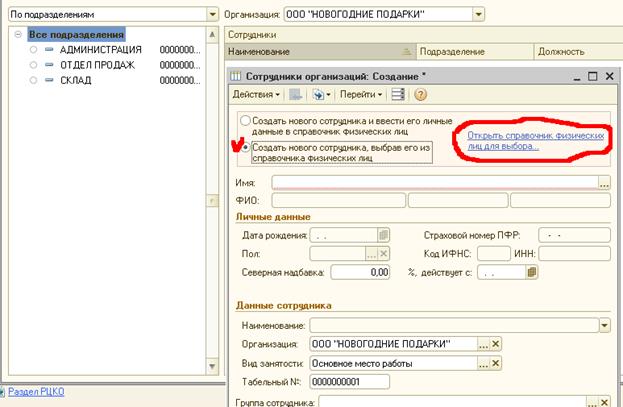This screenshot has height=407, width=623.
Task: Open the 'По подразделениям' dropdown
Action: 213,15
